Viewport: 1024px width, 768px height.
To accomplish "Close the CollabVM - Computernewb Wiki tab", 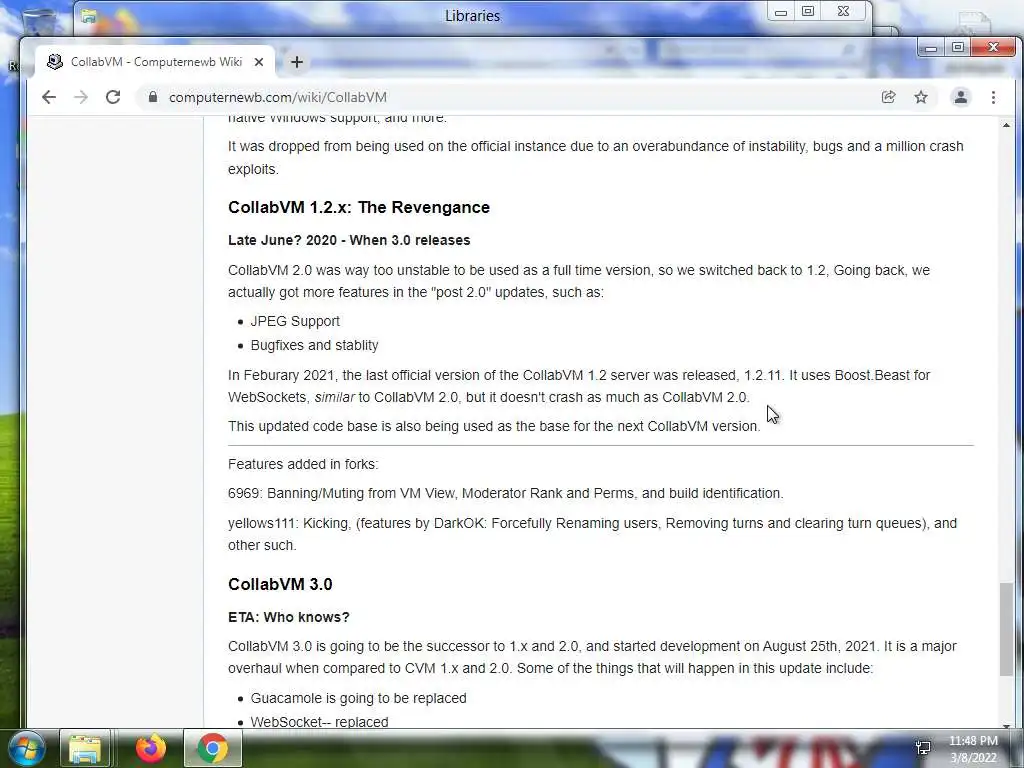I will (x=259, y=62).
